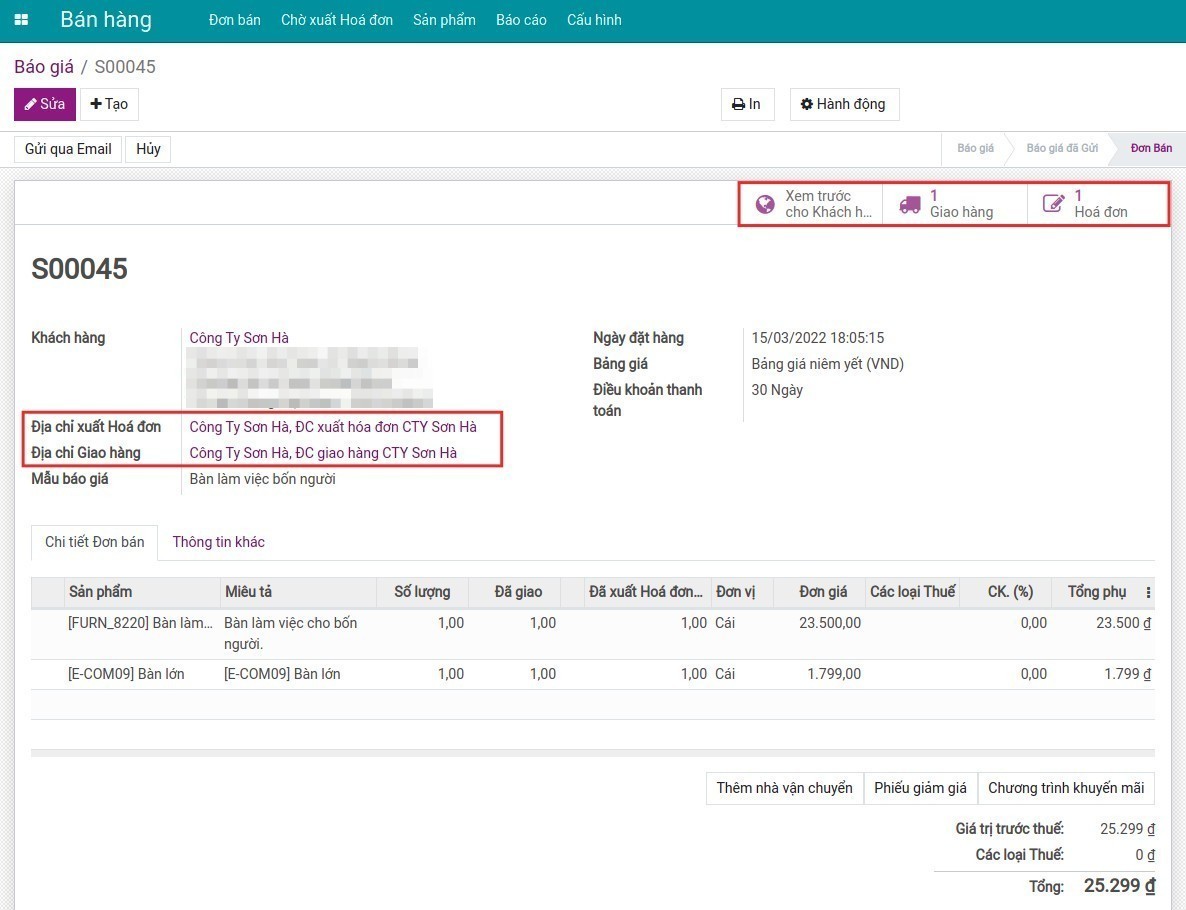
Task: Open the Đơn bán menu
Action: coord(234,20)
